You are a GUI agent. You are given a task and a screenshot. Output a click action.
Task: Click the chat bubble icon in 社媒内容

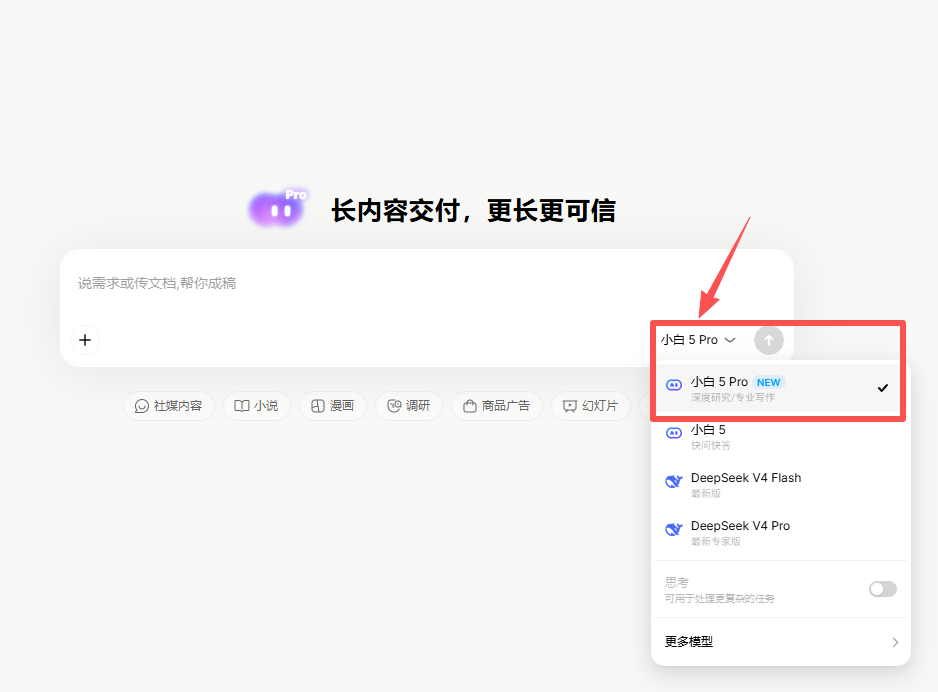142,406
